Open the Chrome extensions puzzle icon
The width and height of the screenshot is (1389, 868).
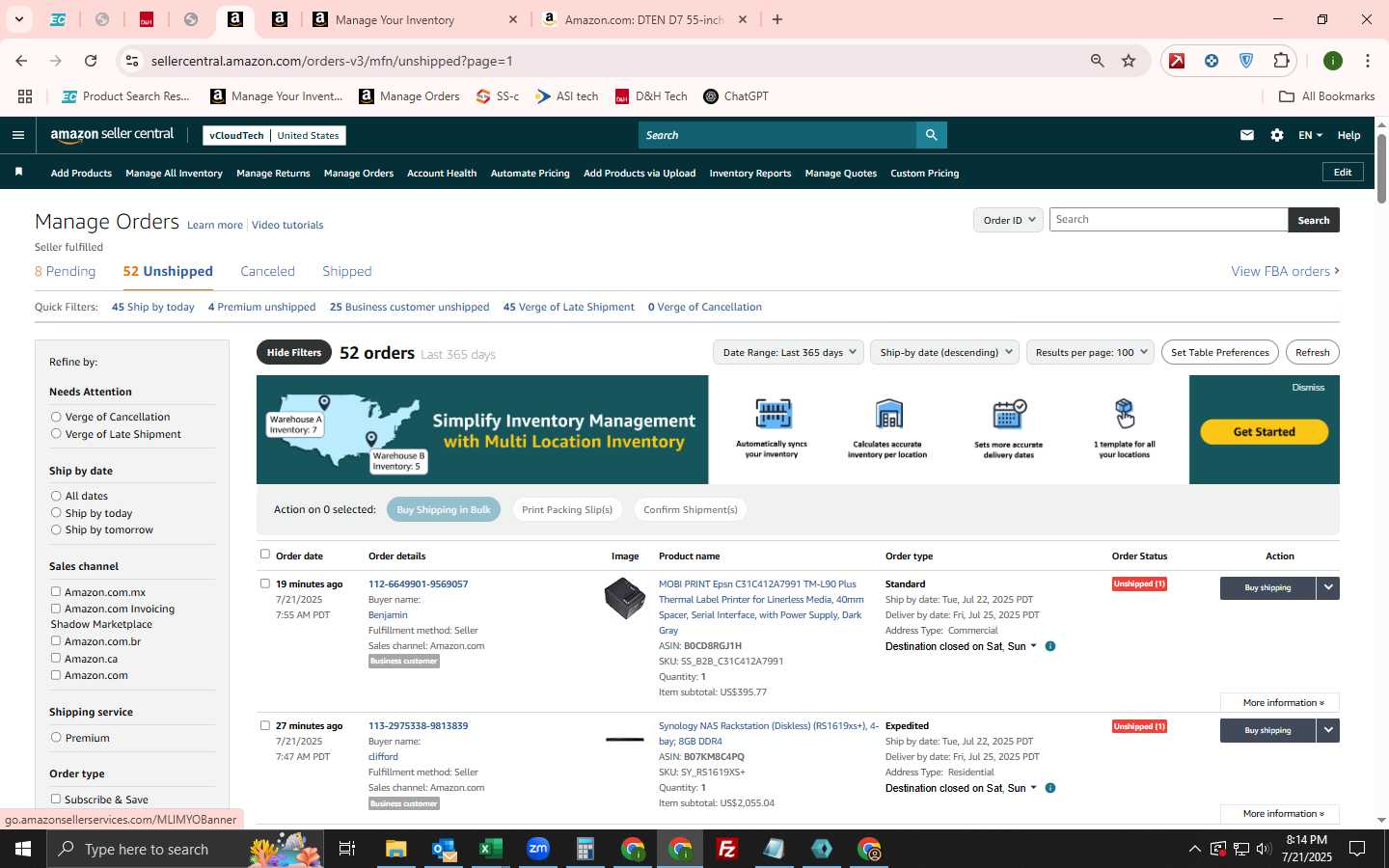1281,61
